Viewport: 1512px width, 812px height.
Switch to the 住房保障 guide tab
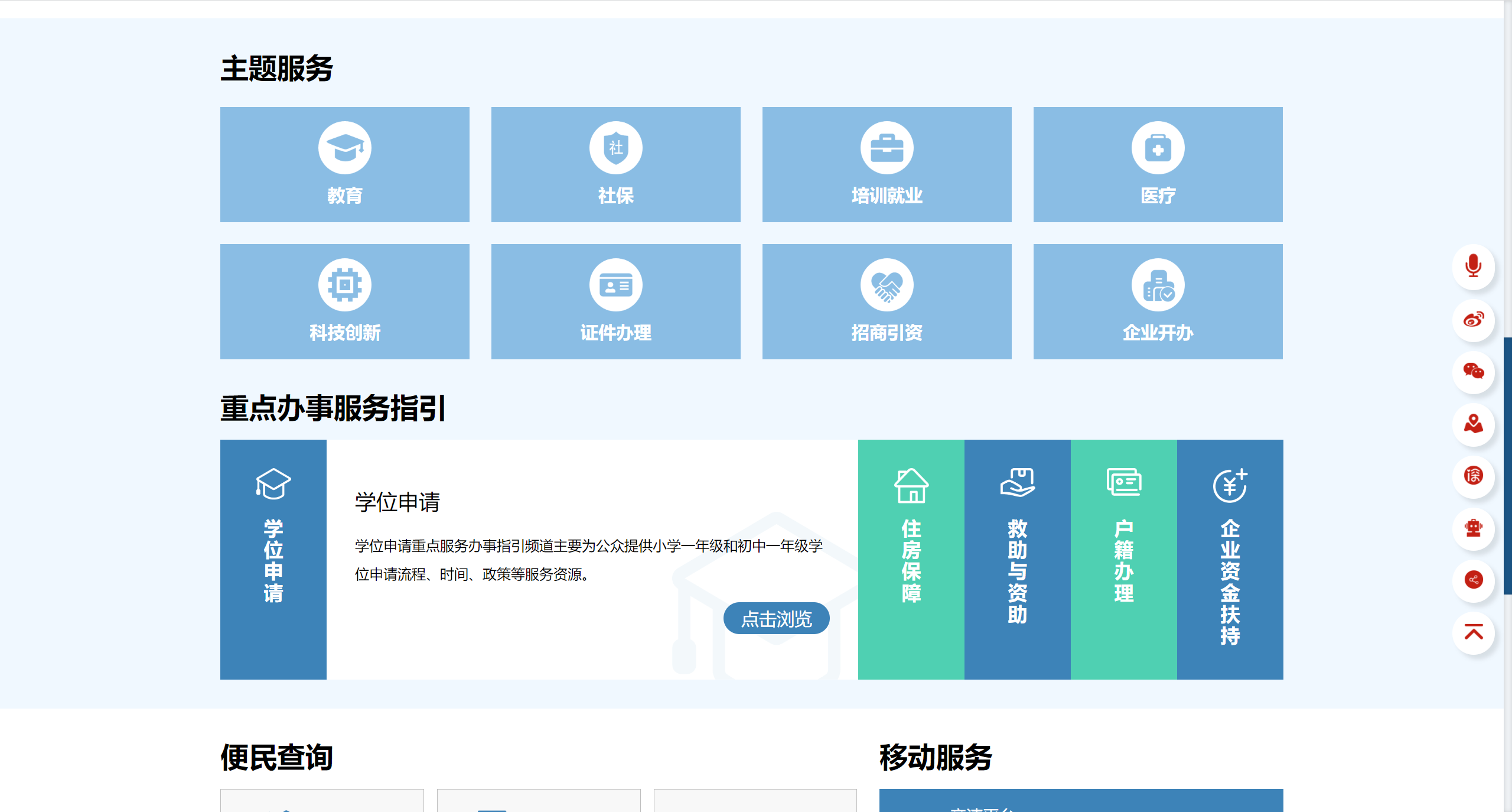pos(911,559)
